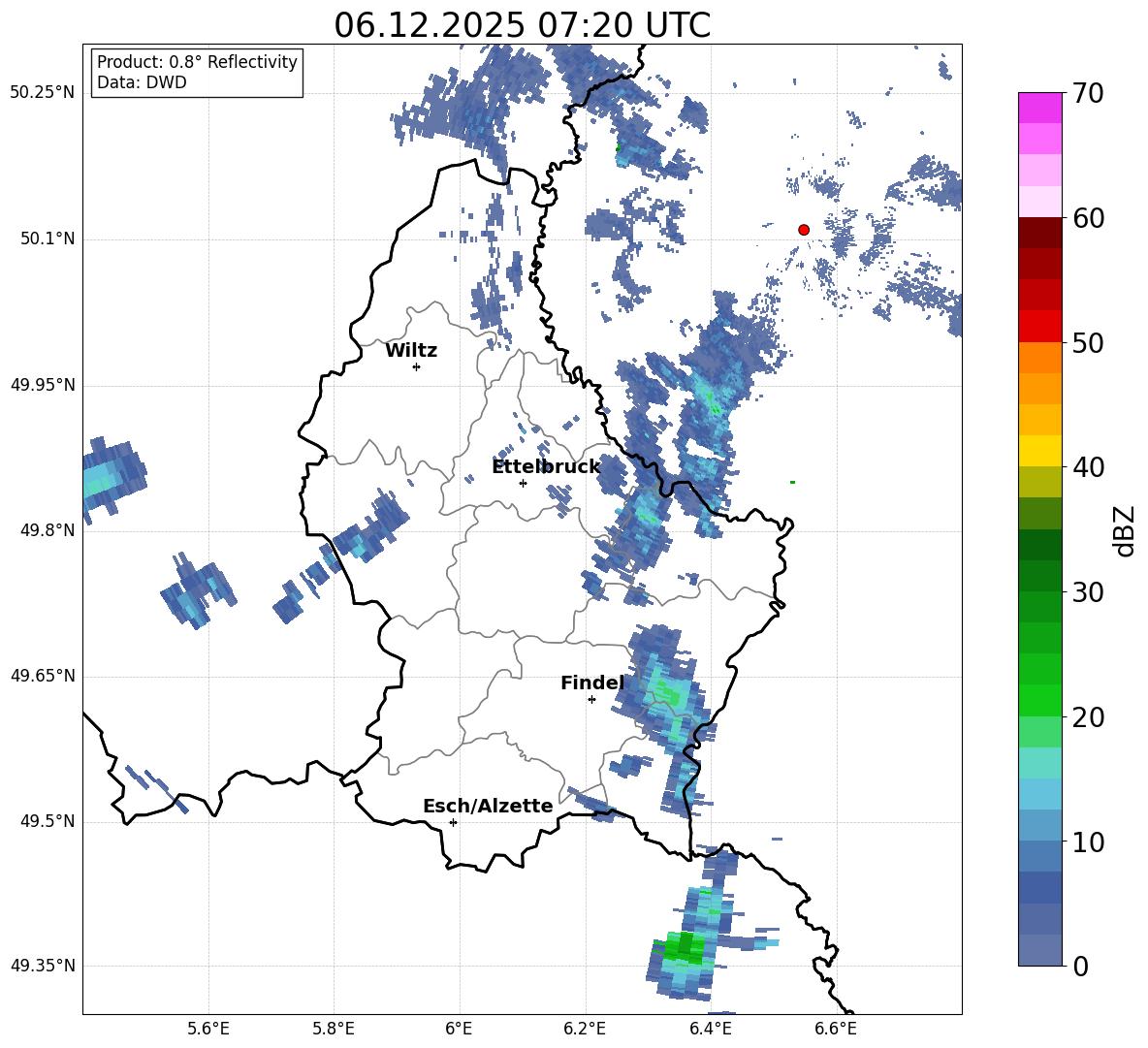The height and width of the screenshot is (1048, 1148).
Task: Click the radar echo cell east of Findel
Action: [x=666, y=691]
